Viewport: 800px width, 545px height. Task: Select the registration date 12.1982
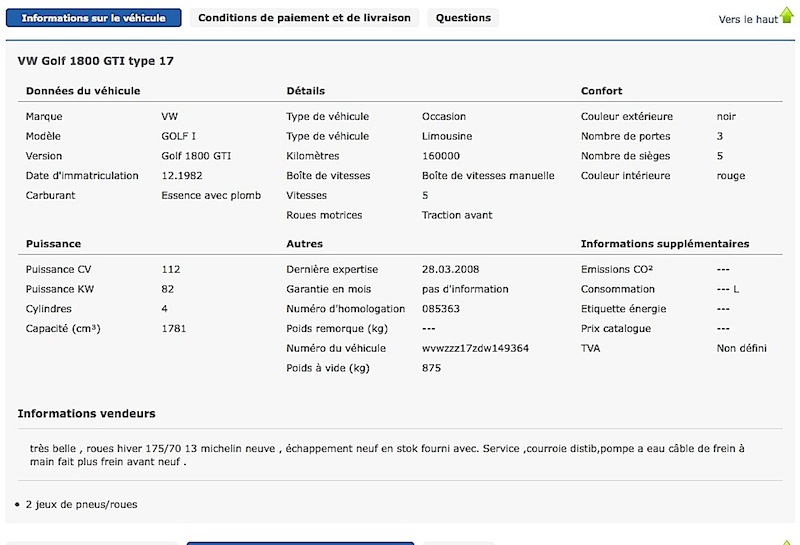(x=182, y=176)
